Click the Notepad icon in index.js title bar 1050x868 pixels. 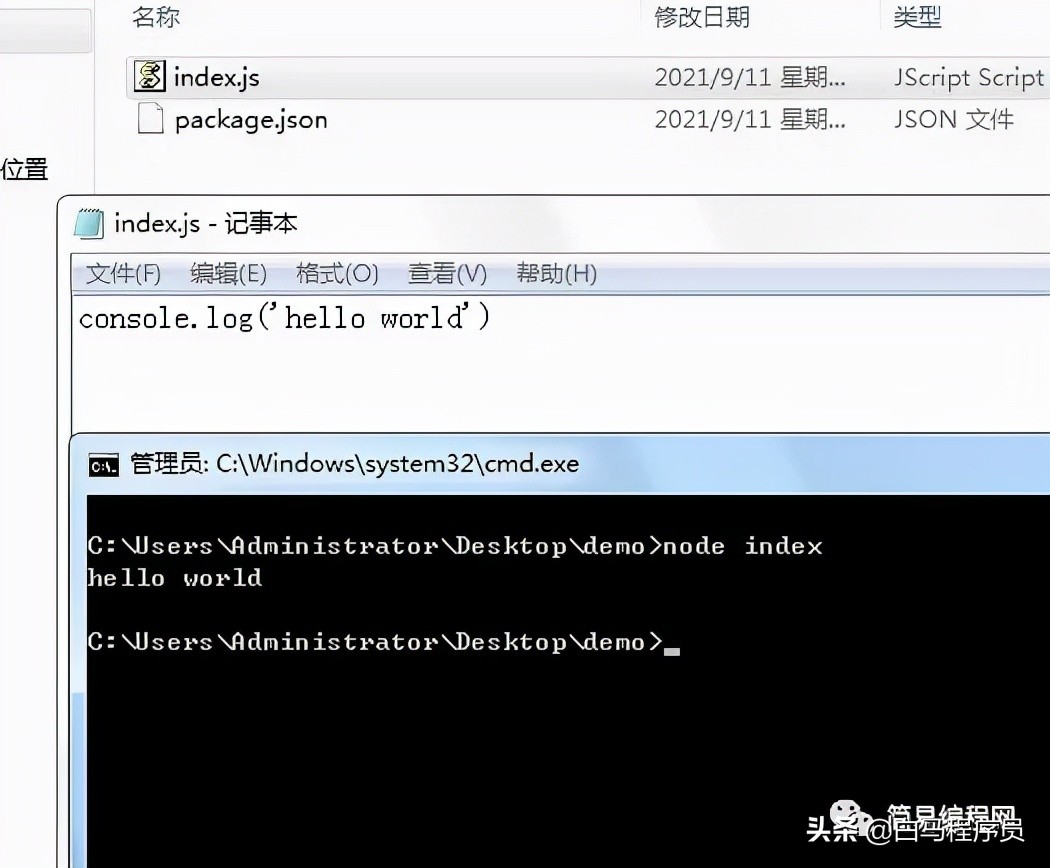(x=88, y=224)
